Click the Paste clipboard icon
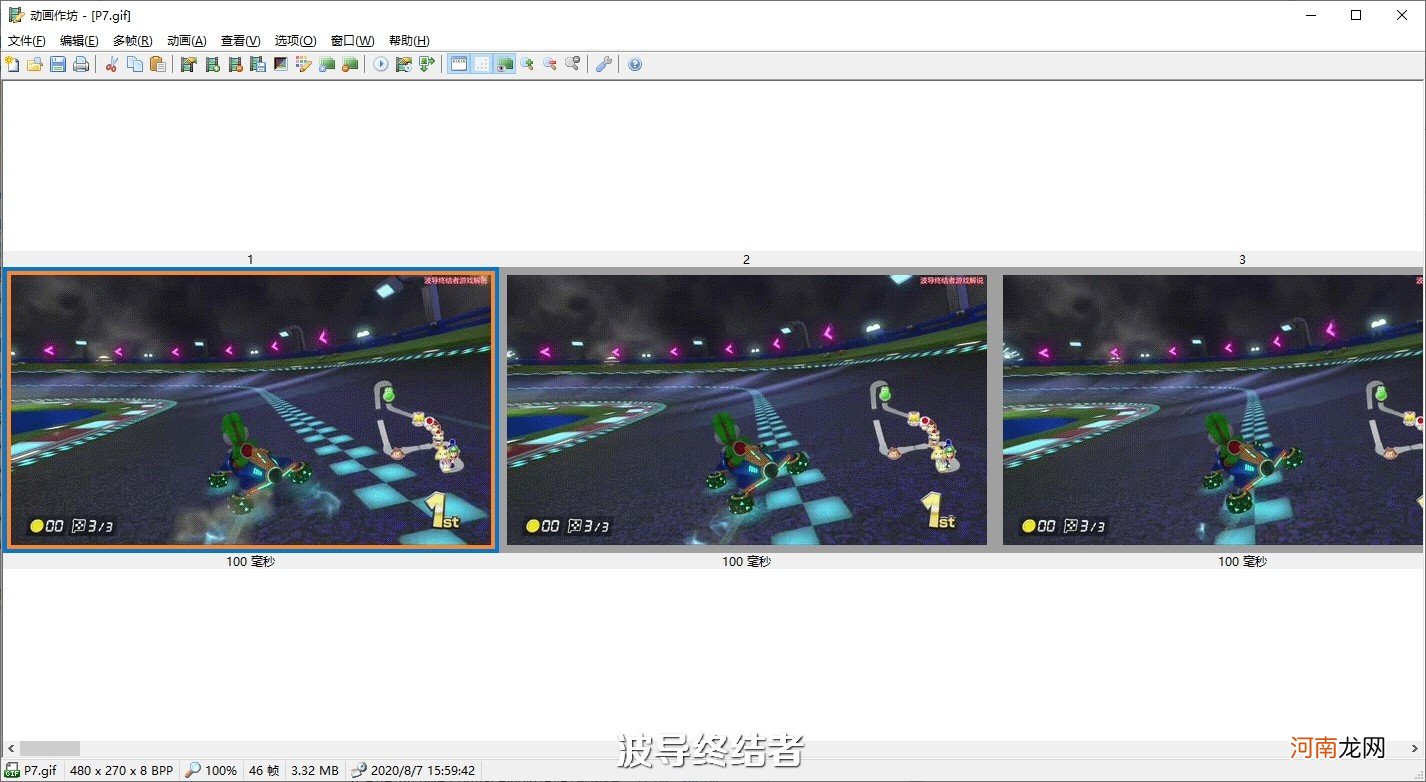 (x=158, y=64)
